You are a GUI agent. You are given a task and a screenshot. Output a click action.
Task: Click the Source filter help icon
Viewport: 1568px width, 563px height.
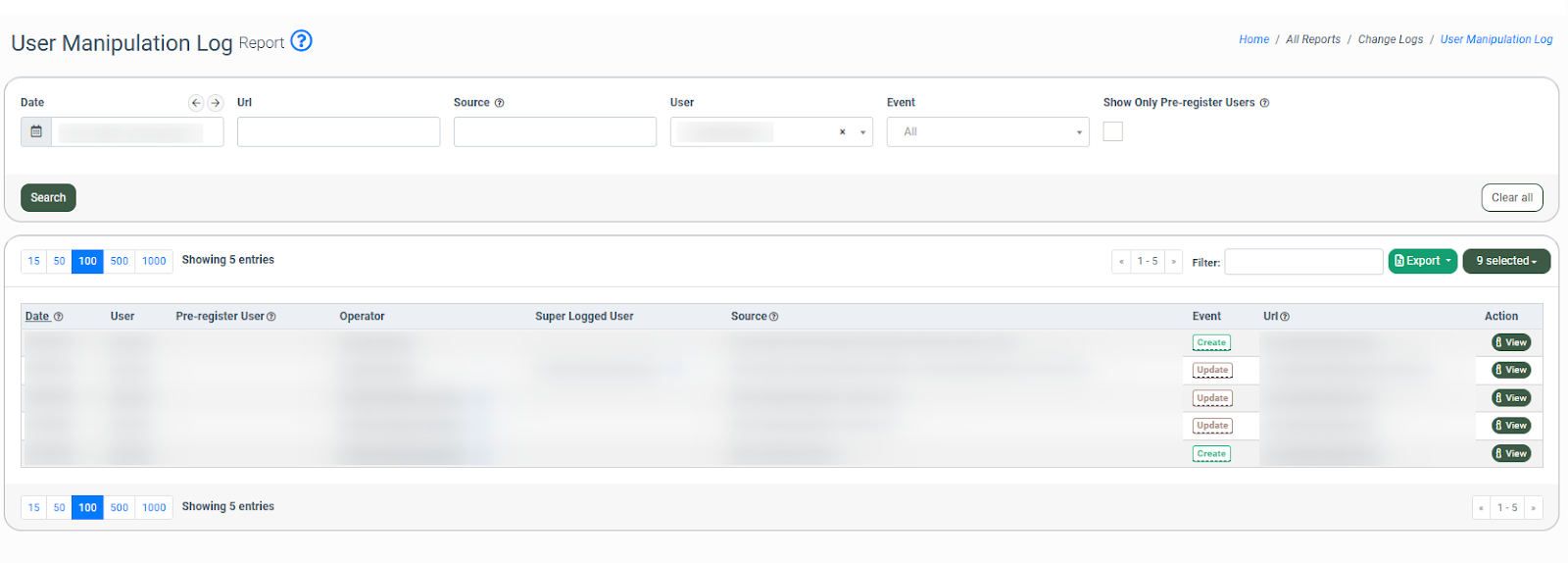tap(499, 103)
